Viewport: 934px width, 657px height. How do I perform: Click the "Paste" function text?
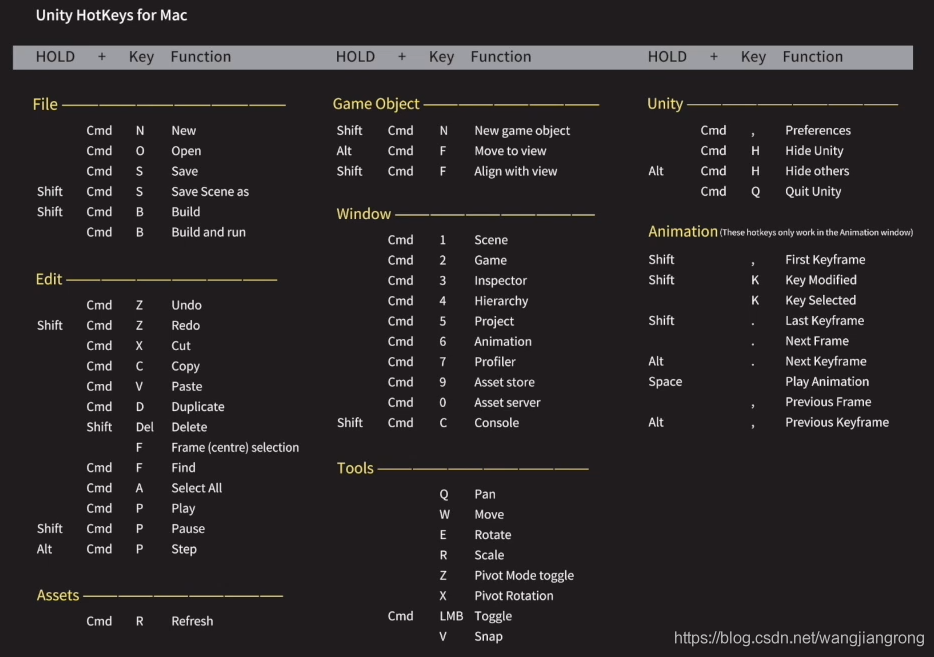pos(186,387)
